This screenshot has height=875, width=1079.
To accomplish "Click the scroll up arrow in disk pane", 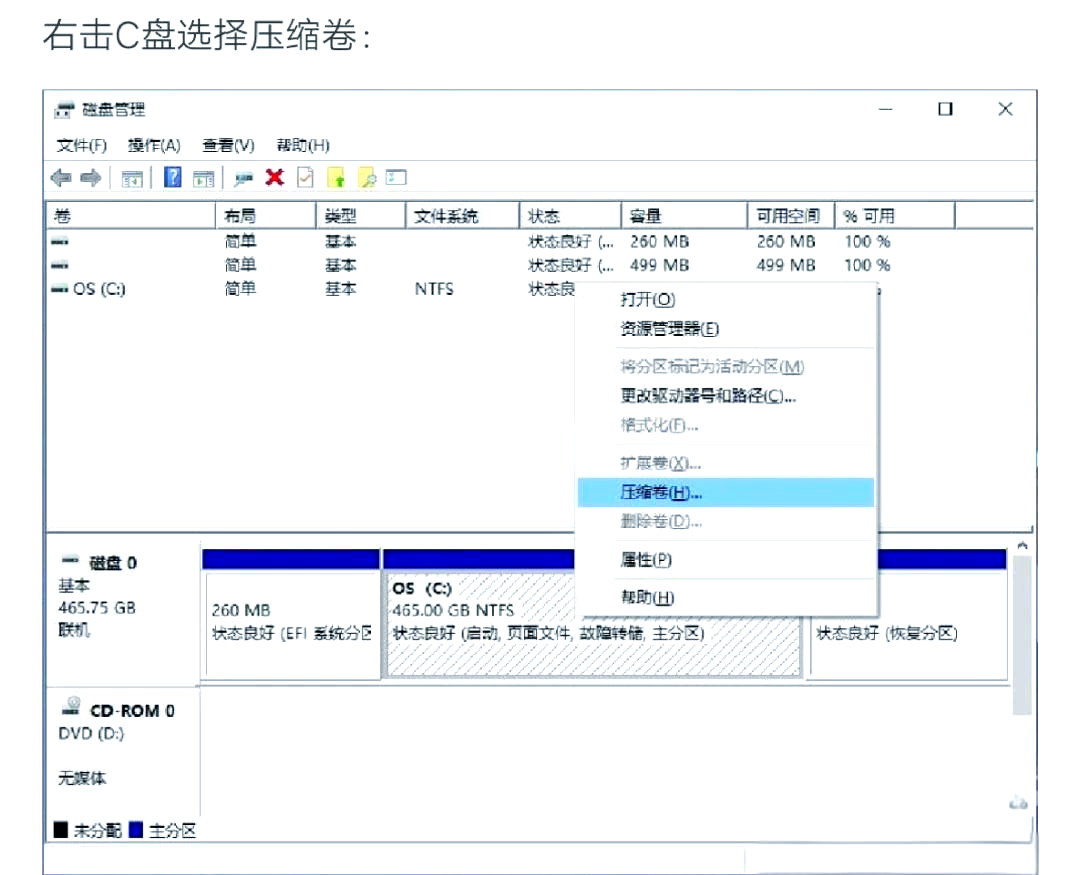I will coord(1021,546).
